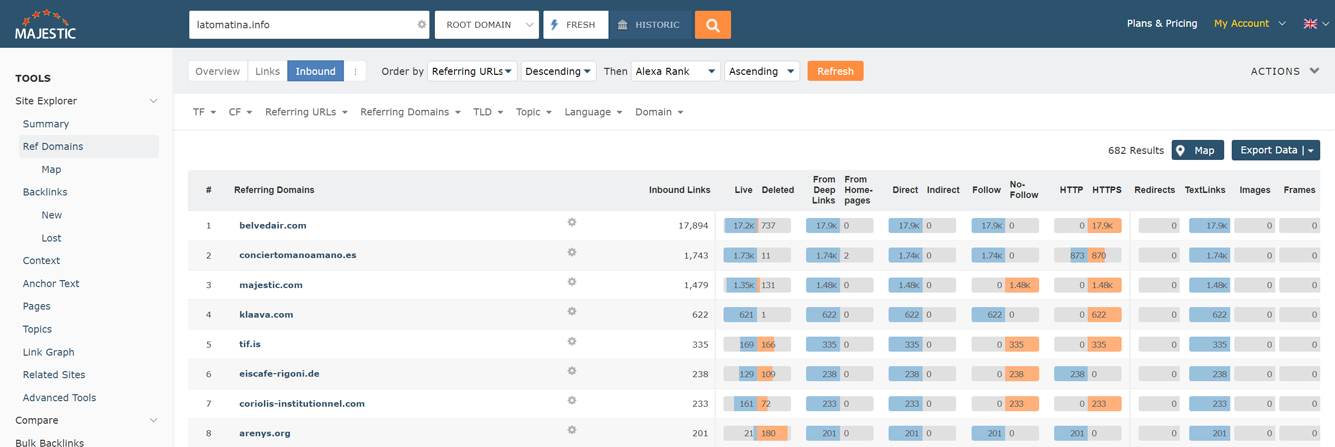The image size is (1335, 447).
Task: Click the three-dot more options icon
Action: pos(356,71)
